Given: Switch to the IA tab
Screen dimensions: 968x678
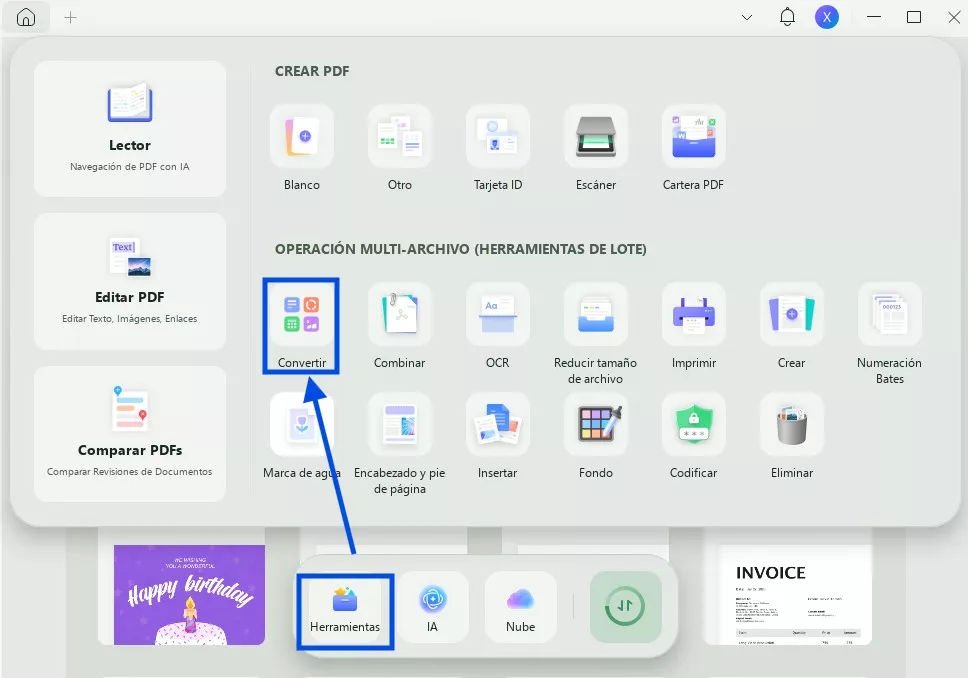Looking at the screenshot, I should [x=432, y=608].
